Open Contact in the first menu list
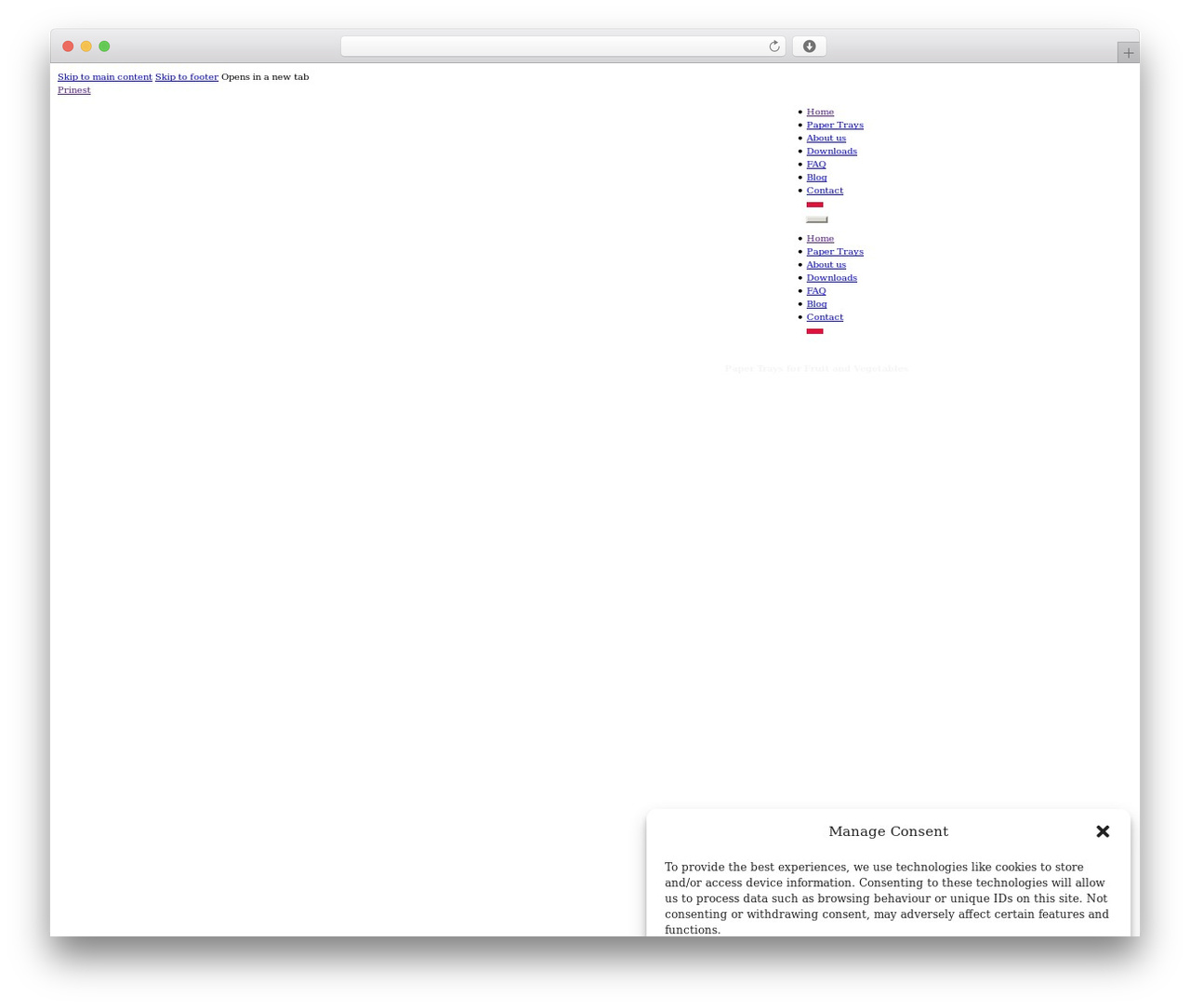 825,191
